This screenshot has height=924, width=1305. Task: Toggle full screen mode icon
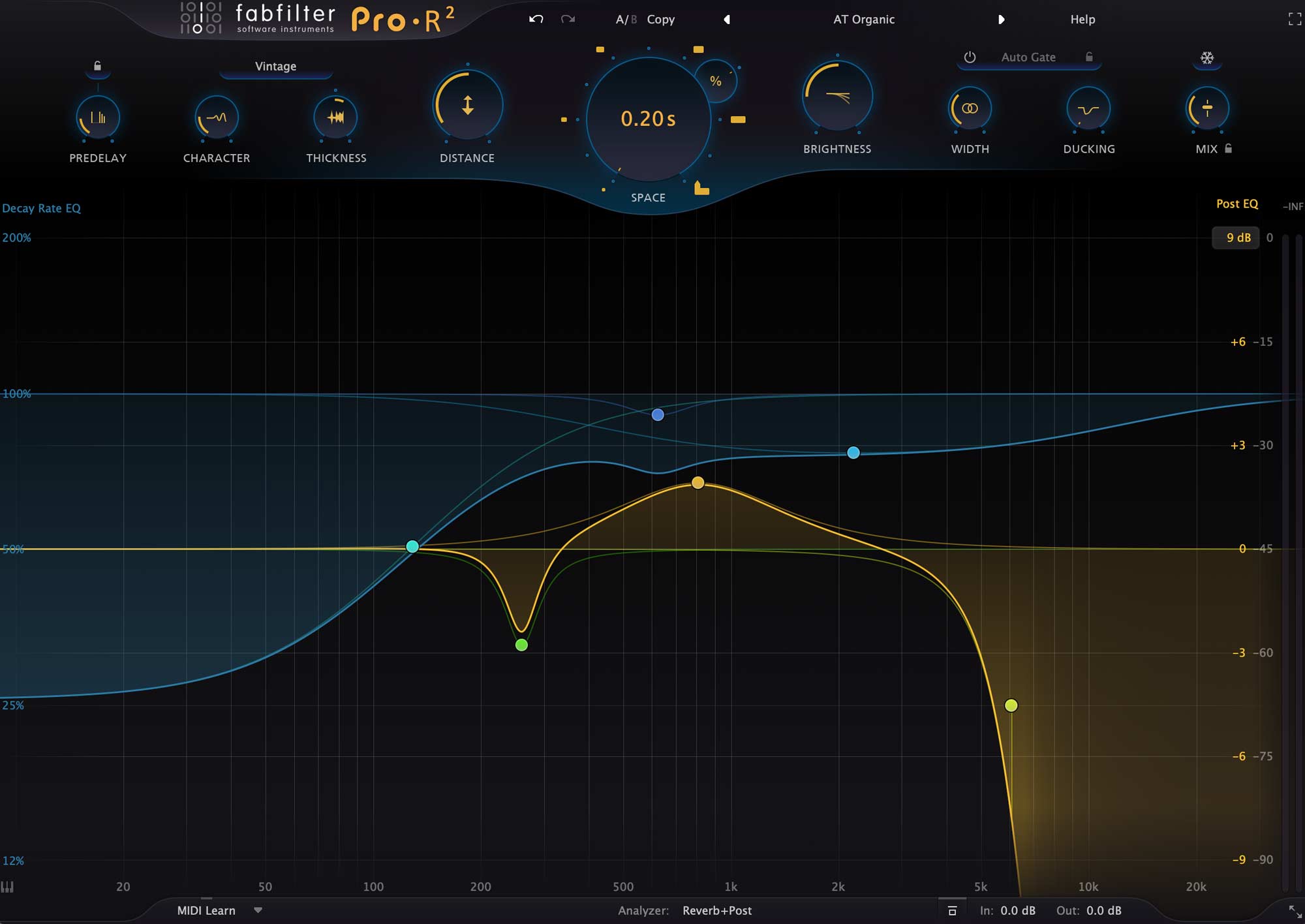click(x=1295, y=19)
